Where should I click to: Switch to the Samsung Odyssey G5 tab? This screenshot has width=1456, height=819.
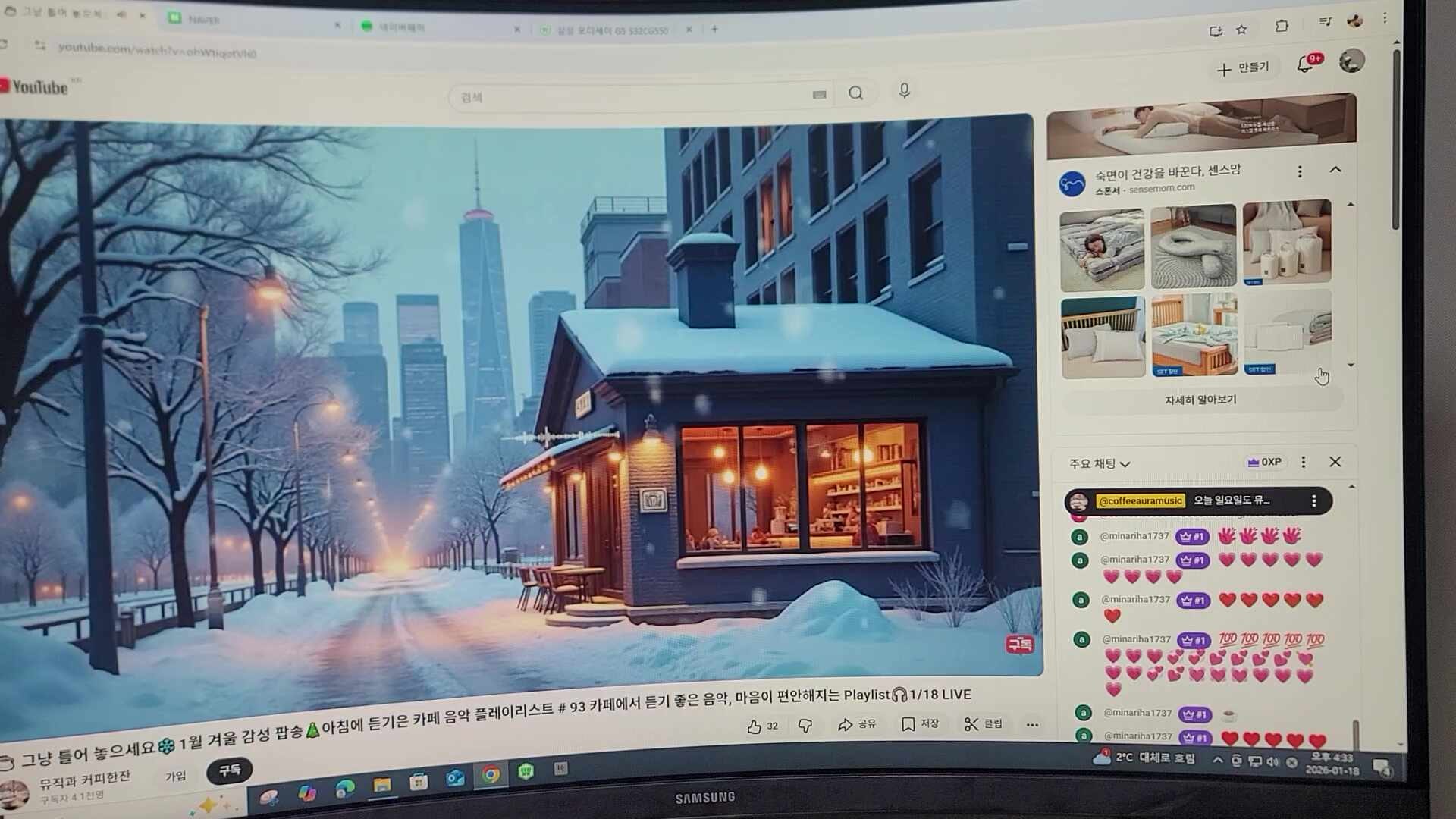(x=616, y=30)
